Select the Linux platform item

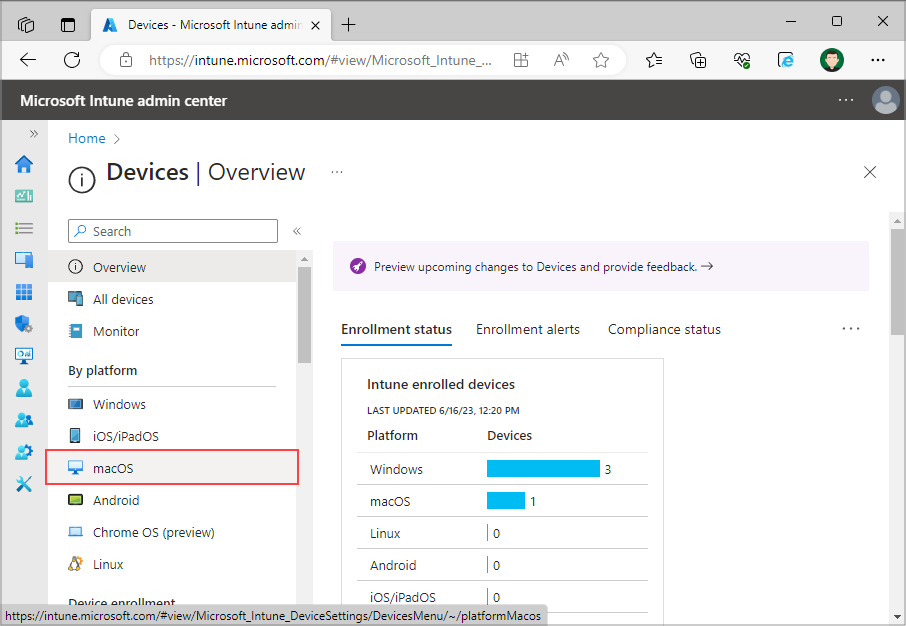[172, 564]
